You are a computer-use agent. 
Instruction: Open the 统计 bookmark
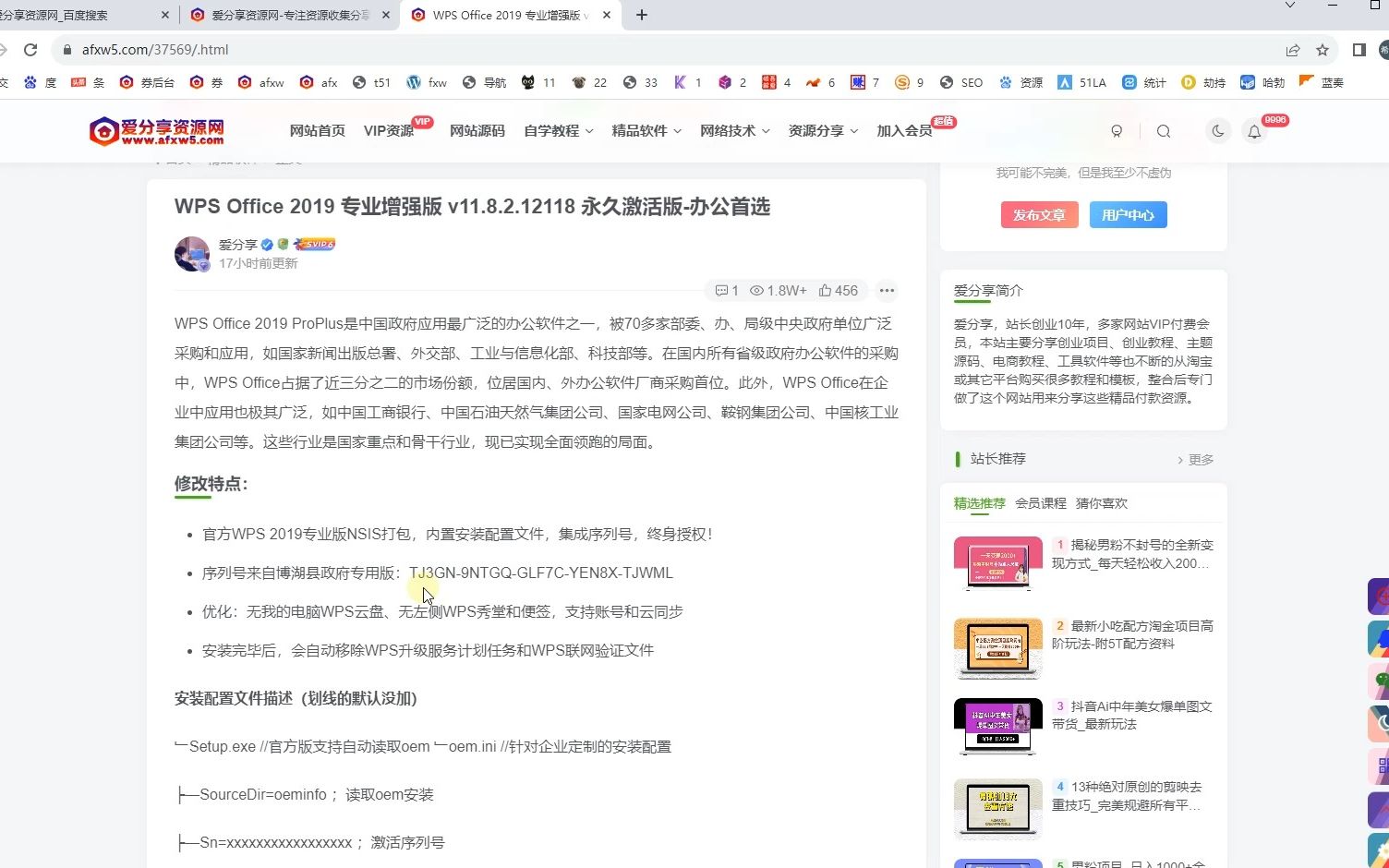pos(1144,82)
